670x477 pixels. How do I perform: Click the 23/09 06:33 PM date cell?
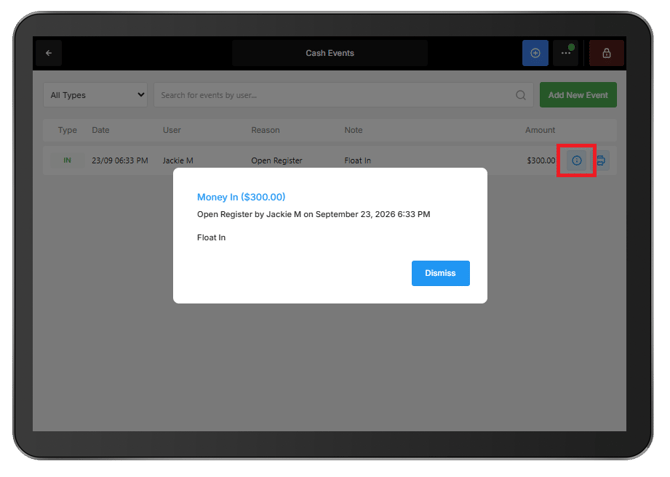tap(120, 161)
